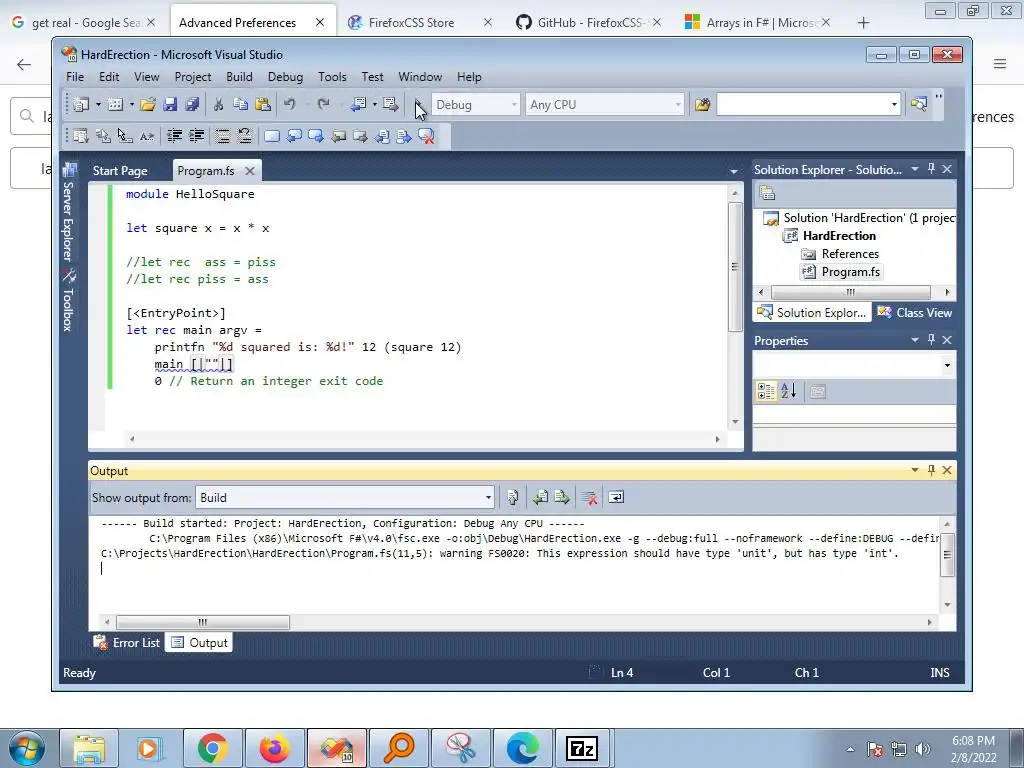Switch to the Class View tab
This screenshot has height=768, width=1024.
pyautogui.click(x=915, y=313)
